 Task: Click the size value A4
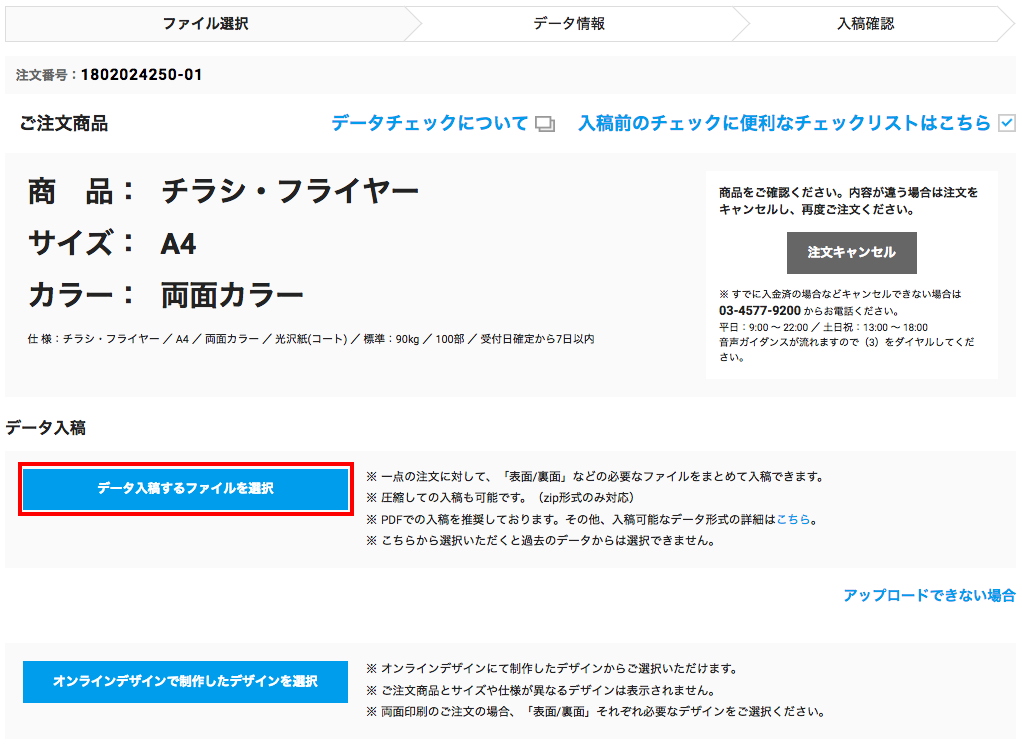[x=179, y=243]
